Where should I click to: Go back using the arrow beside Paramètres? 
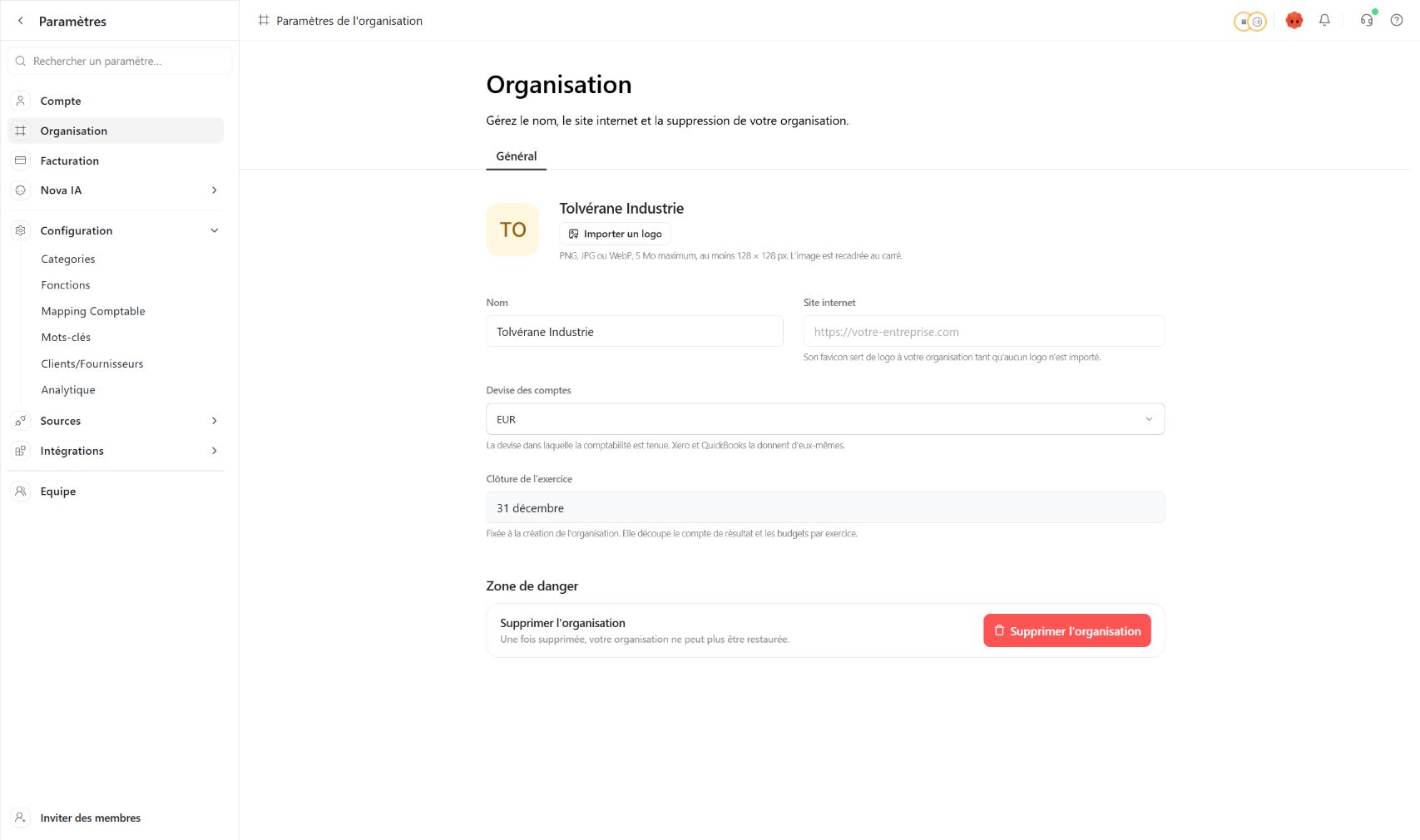coord(21,21)
